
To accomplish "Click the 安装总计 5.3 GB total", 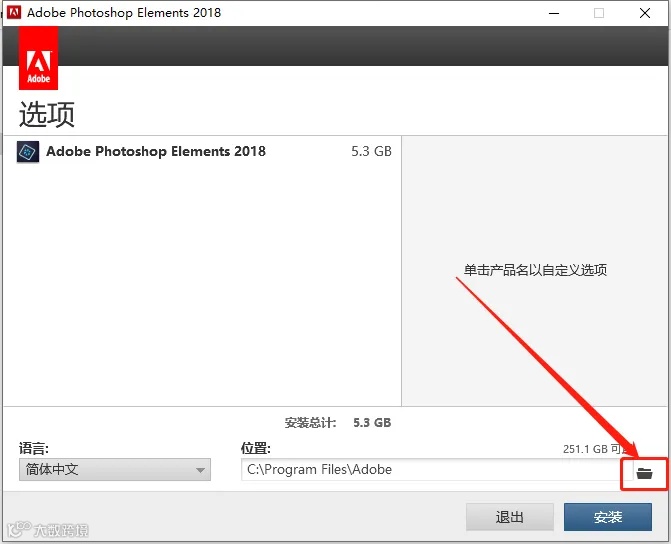I will coord(338,422).
